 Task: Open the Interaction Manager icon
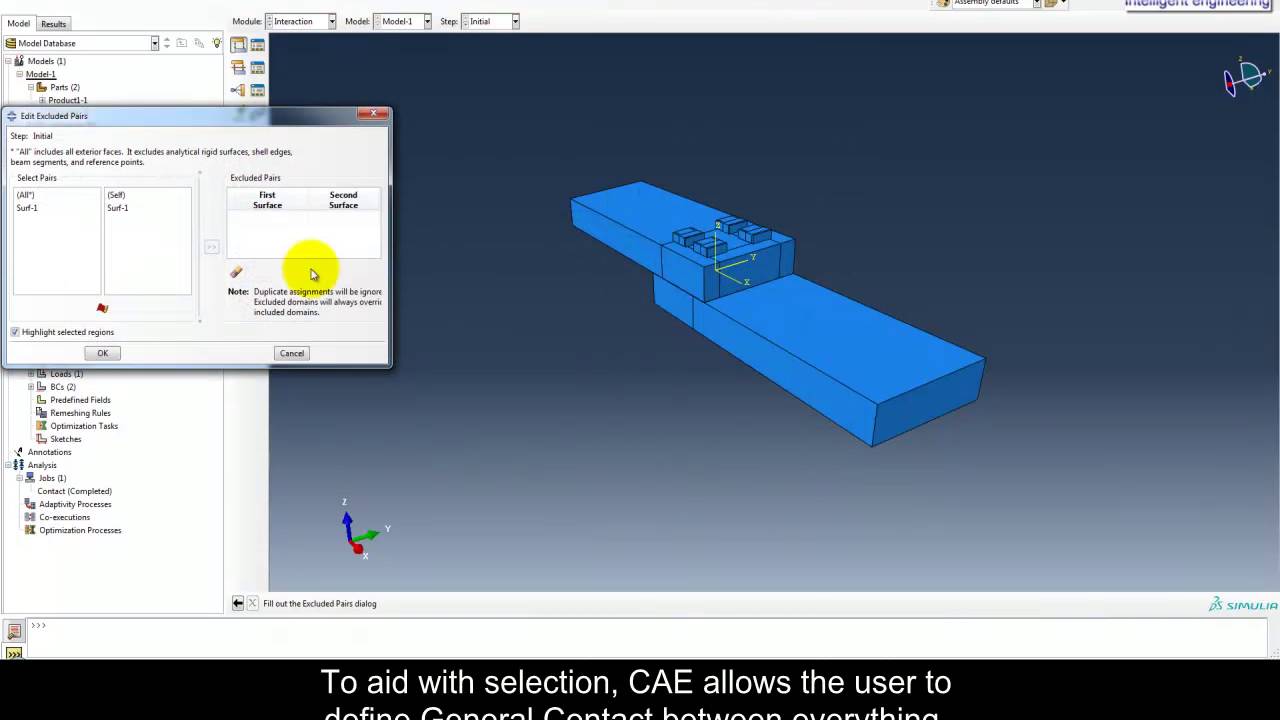(x=257, y=45)
